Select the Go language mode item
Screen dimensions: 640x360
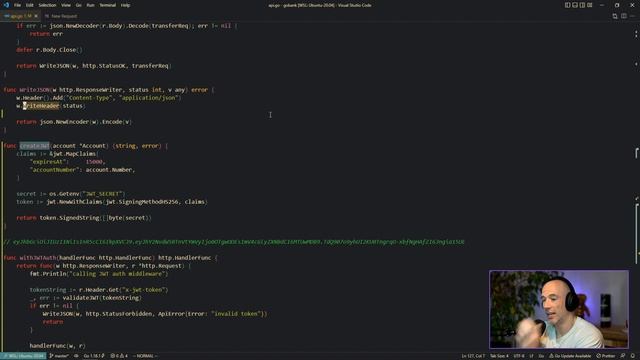(541, 356)
